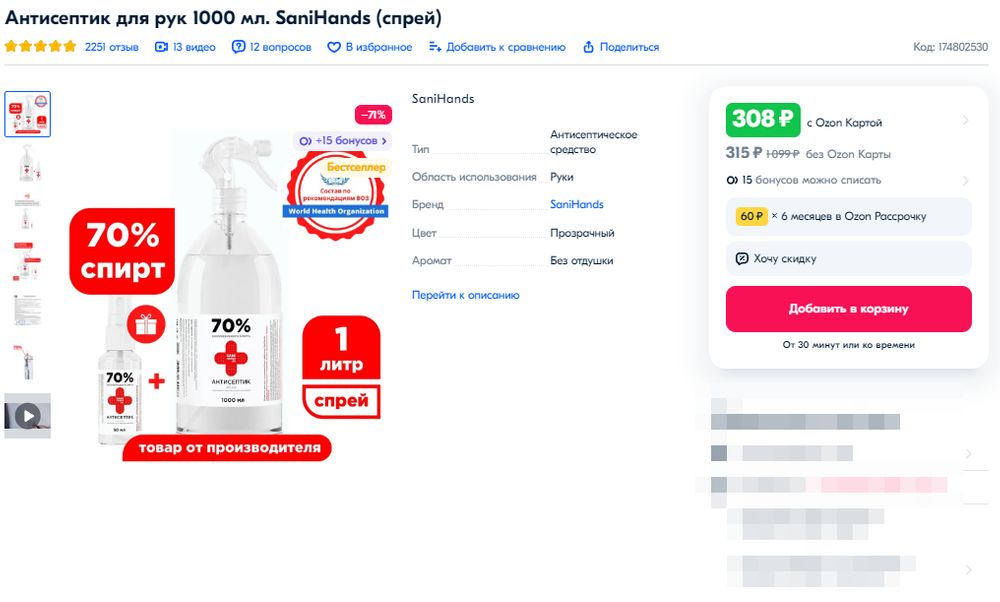Click the question bubble icon for 12 вопросов
The width and height of the screenshot is (1000, 602).
point(238,47)
